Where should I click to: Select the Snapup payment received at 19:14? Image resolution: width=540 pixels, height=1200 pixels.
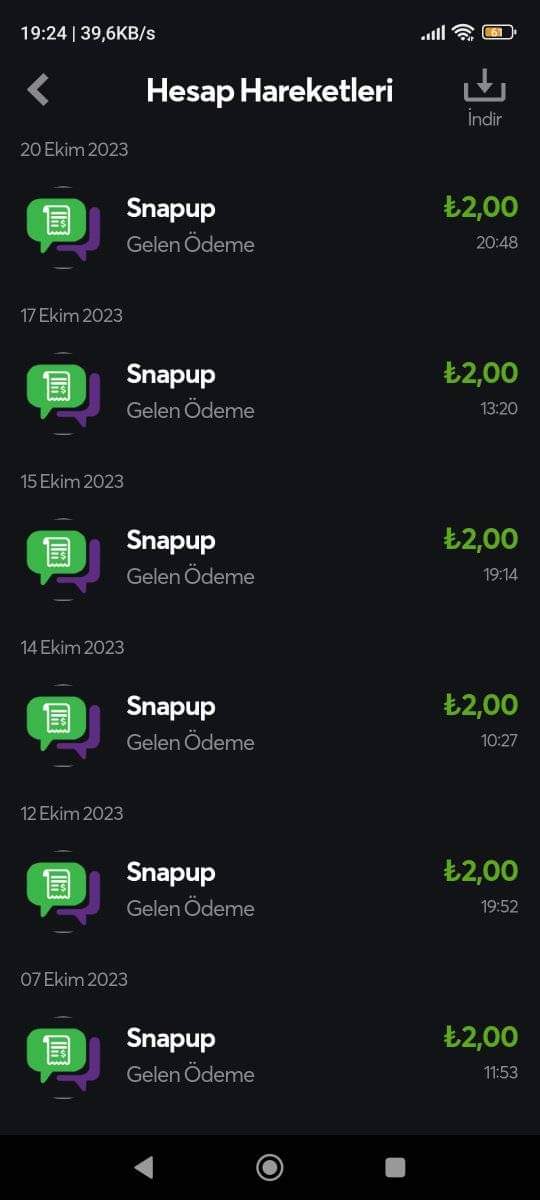pos(270,559)
